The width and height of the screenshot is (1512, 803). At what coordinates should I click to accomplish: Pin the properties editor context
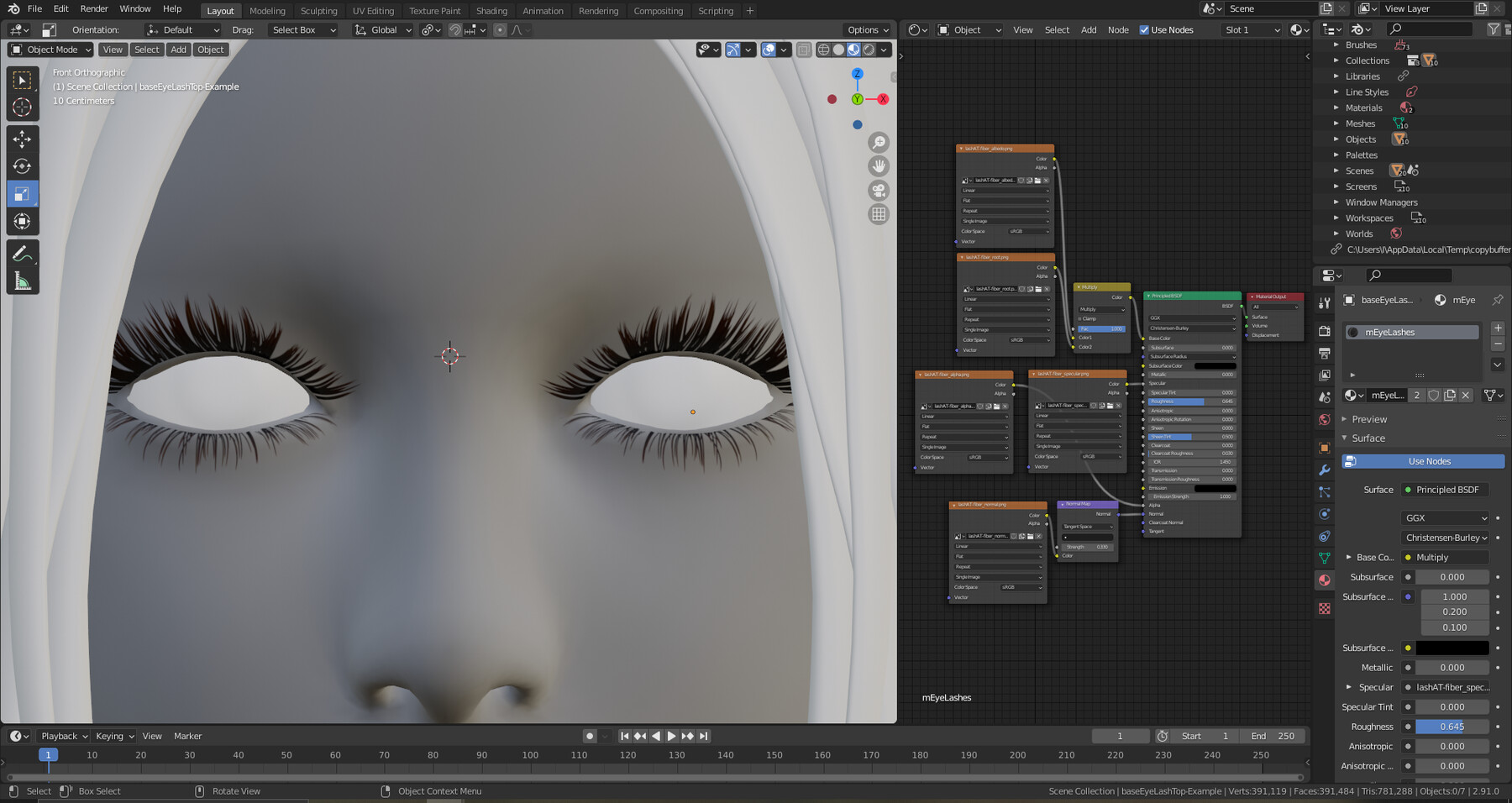coord(1498,300)
